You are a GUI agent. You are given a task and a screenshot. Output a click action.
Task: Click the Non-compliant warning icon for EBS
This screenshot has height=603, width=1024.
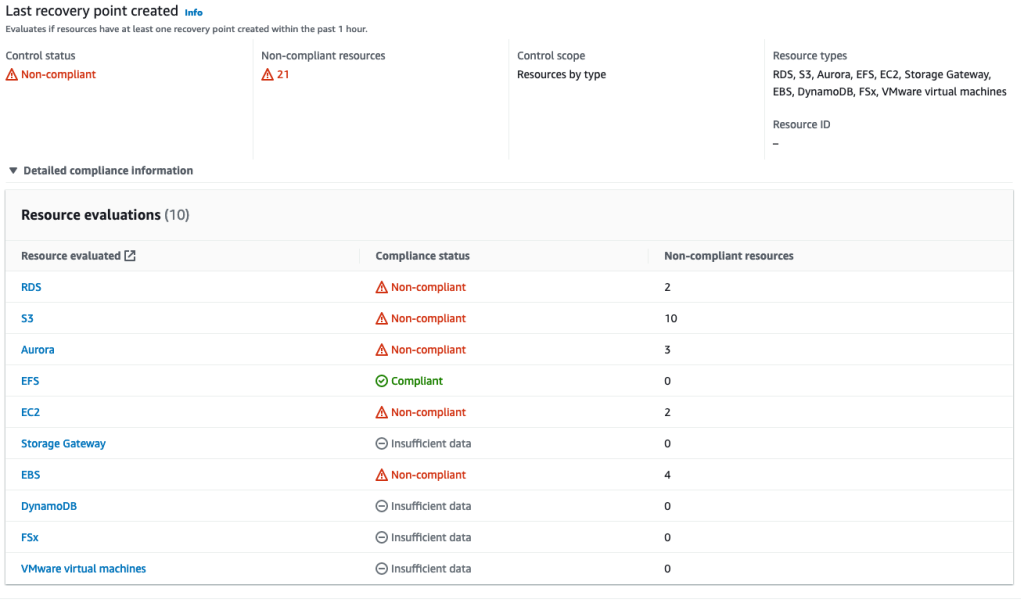380,474
